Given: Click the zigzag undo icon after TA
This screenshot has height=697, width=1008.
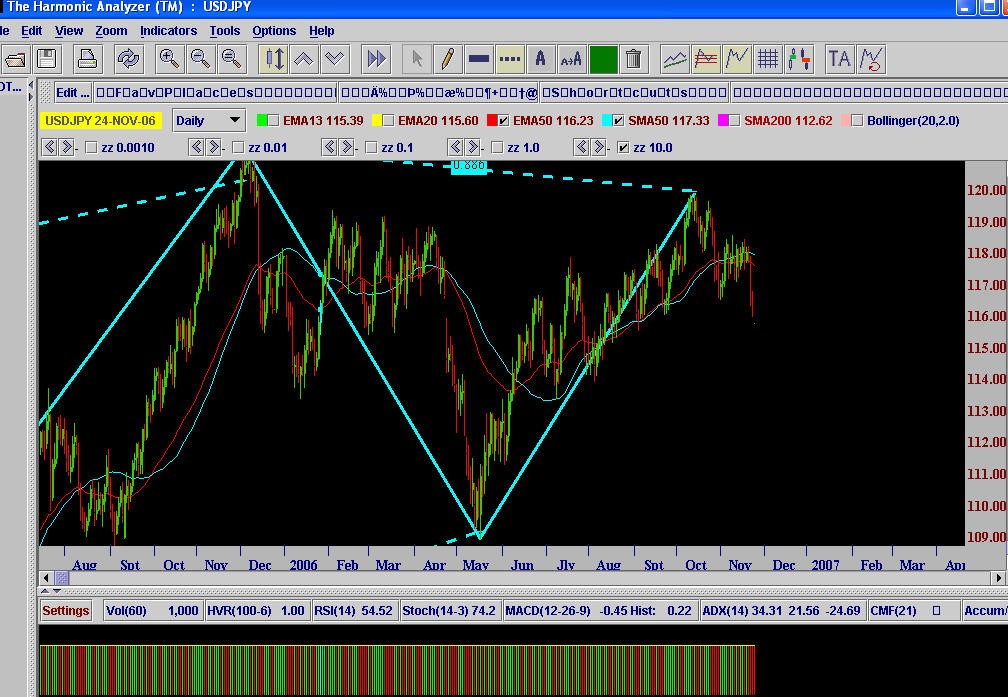Looking at the screenshot, I should pyautogui.click(x=871, y=60).
